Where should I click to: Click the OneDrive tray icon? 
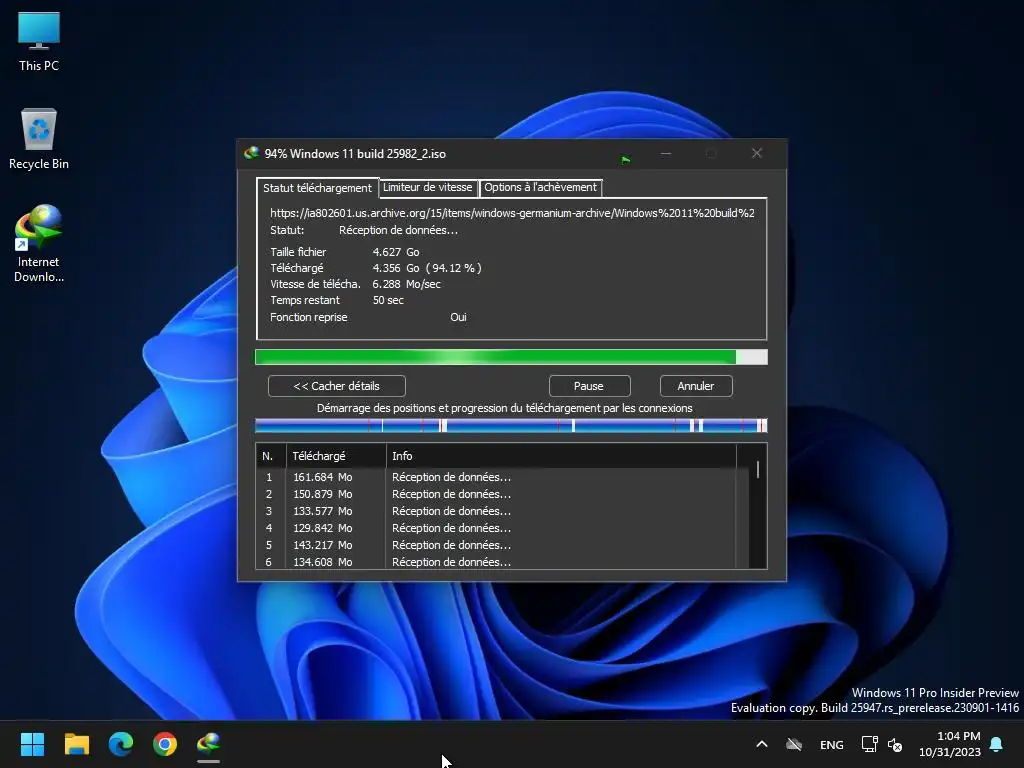pyautogui.click(x=793, y=744)
